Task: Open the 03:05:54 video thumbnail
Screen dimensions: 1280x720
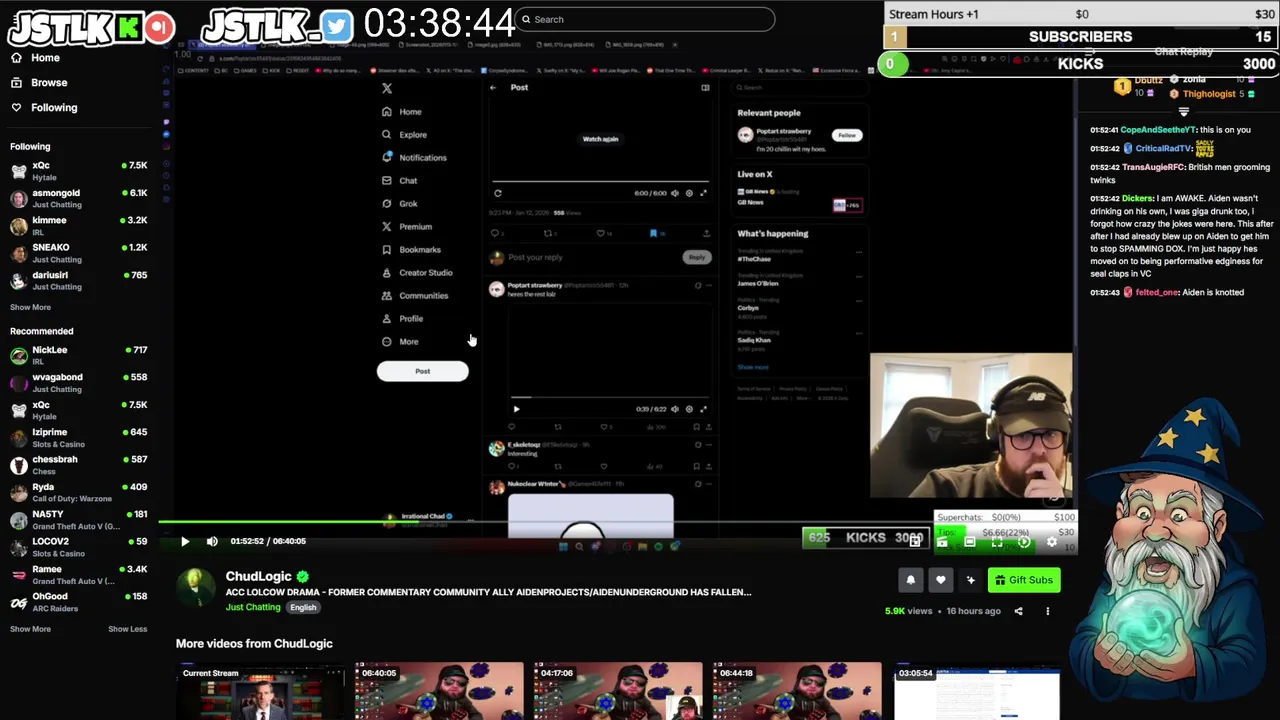Action: 977,691
